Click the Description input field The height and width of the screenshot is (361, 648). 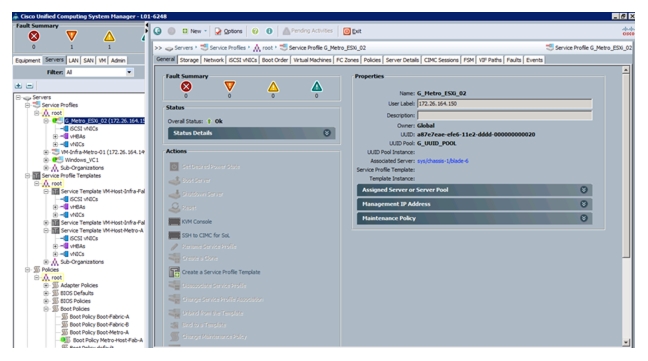click(505, 115)
